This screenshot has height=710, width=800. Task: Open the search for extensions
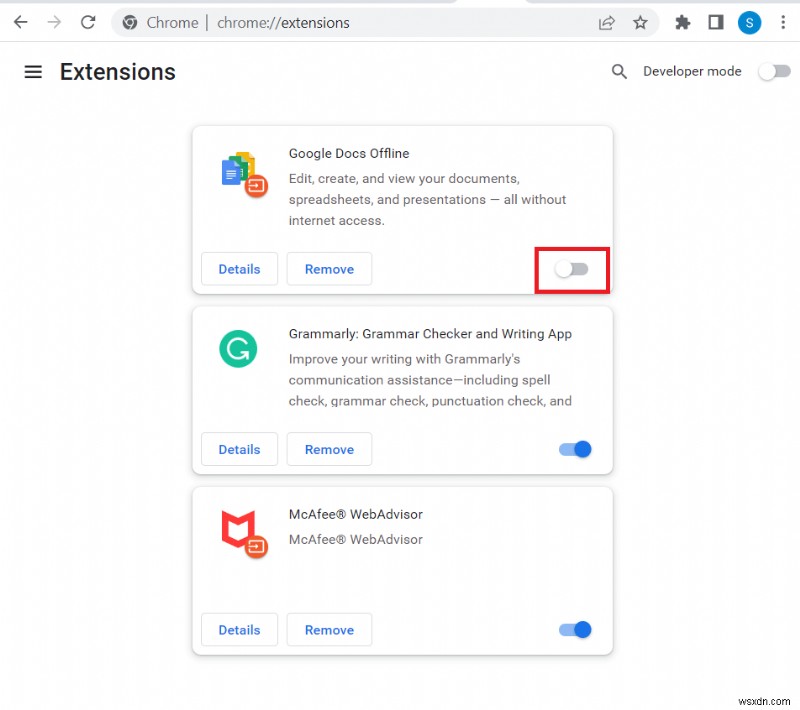[x=619, y=71]
